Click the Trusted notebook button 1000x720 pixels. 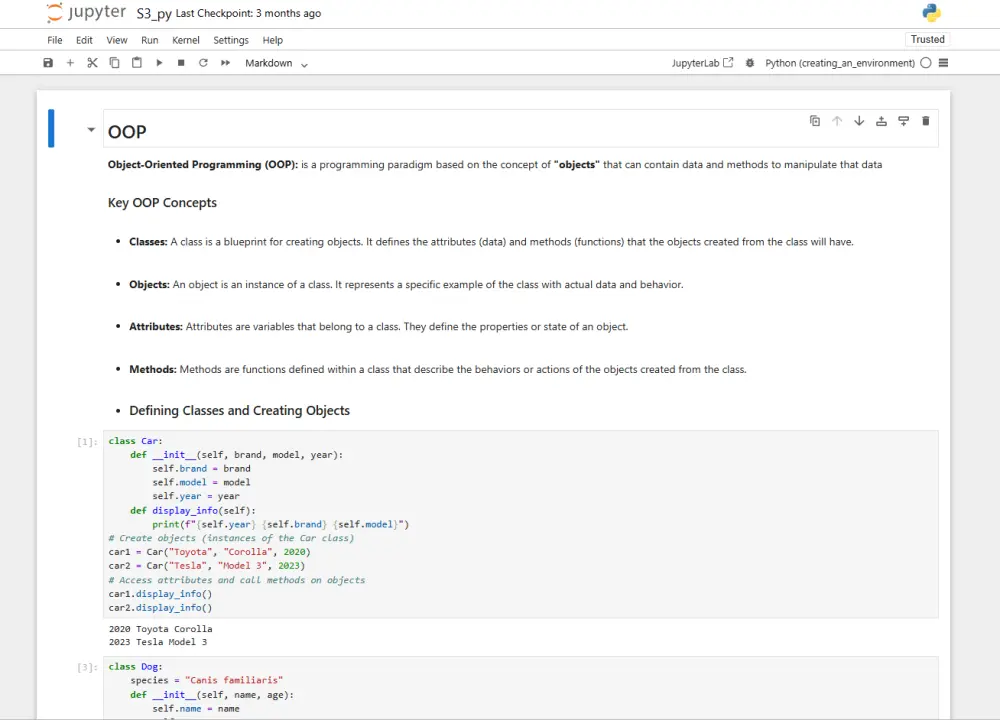click(x=927, y=40)
